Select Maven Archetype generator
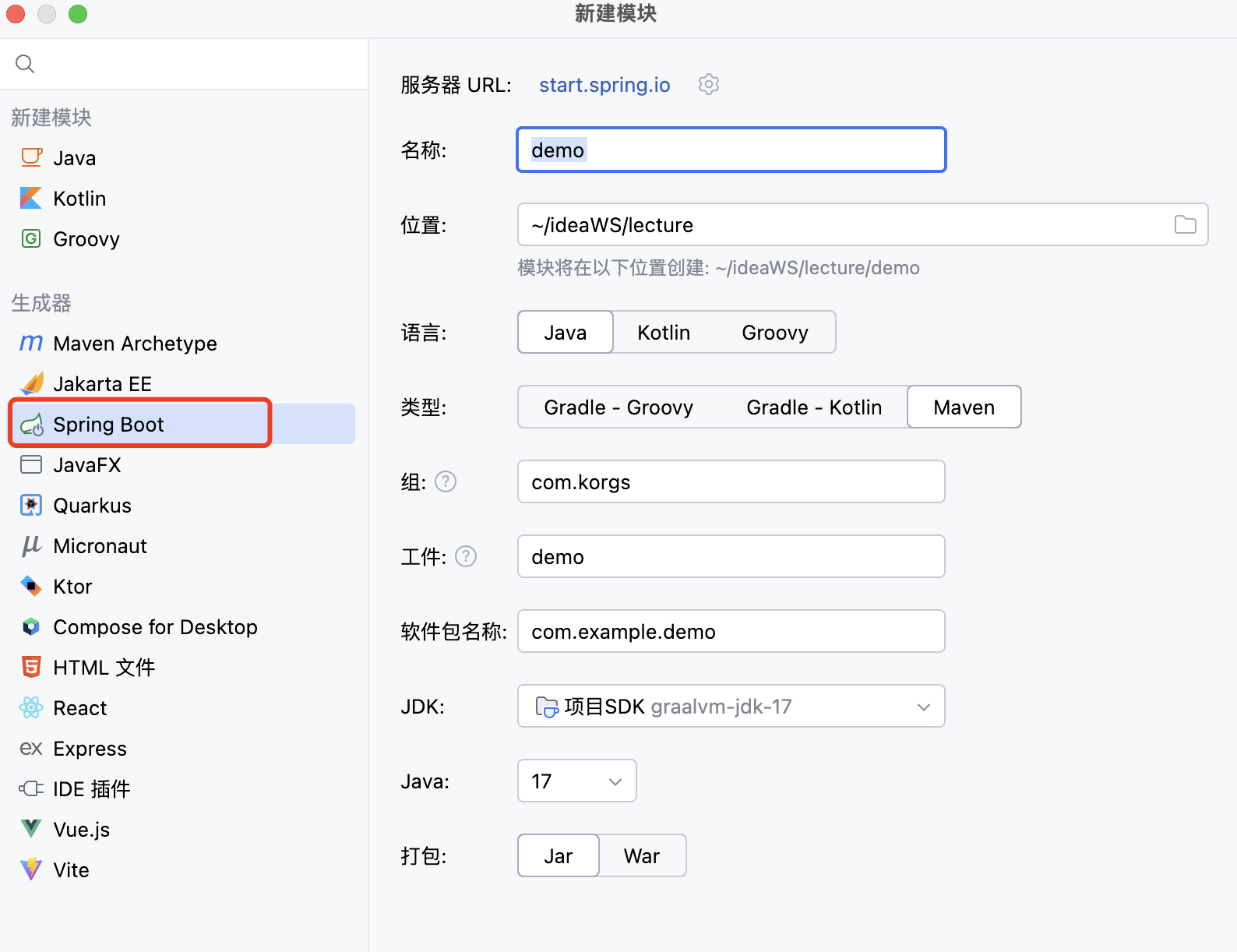This screenshot has height=952, width=1237. (184, 343)
